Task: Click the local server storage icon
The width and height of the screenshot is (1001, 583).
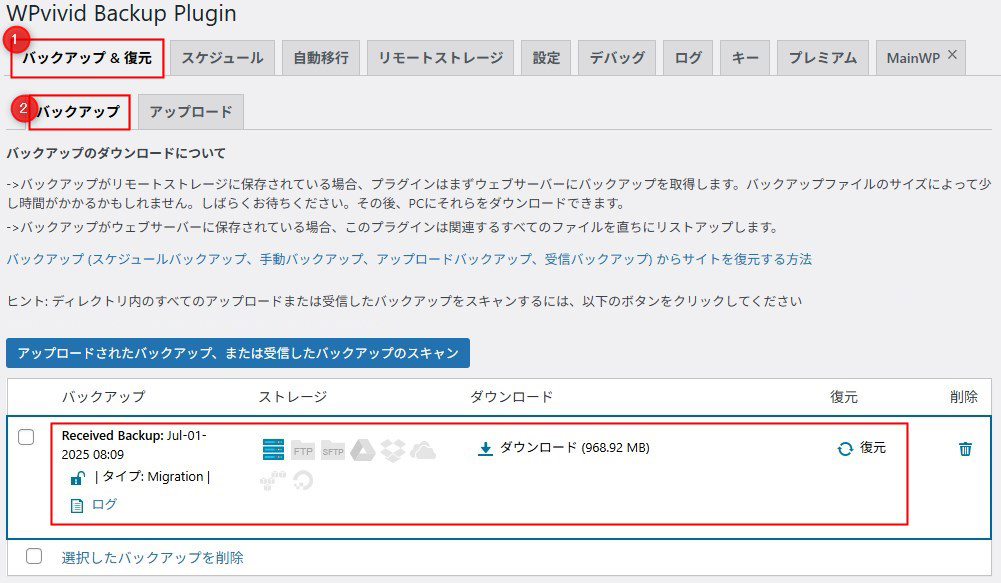Action: [x=273, y=450]
